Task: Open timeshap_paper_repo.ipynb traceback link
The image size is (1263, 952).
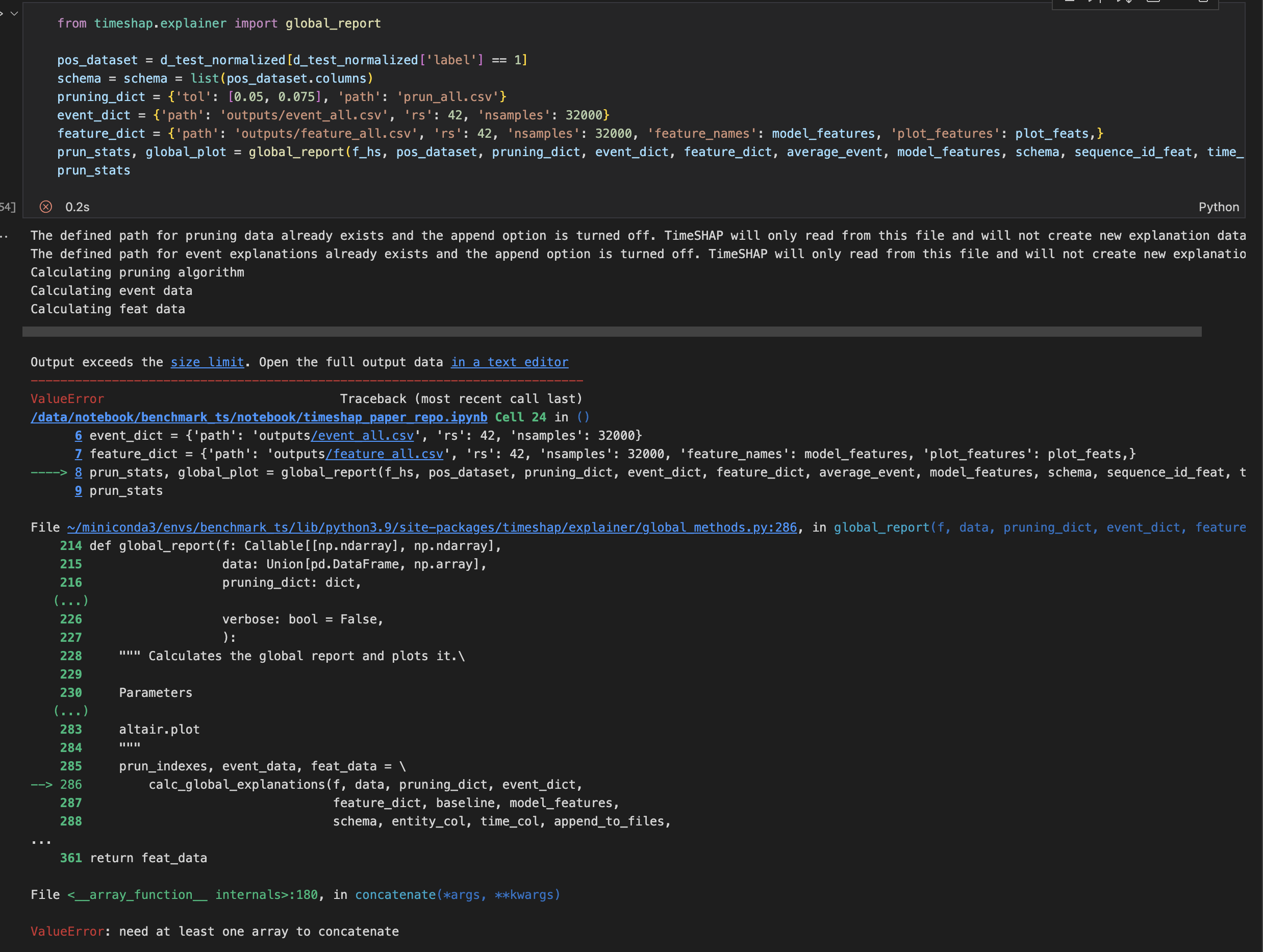Action: [x=259, y=417]
